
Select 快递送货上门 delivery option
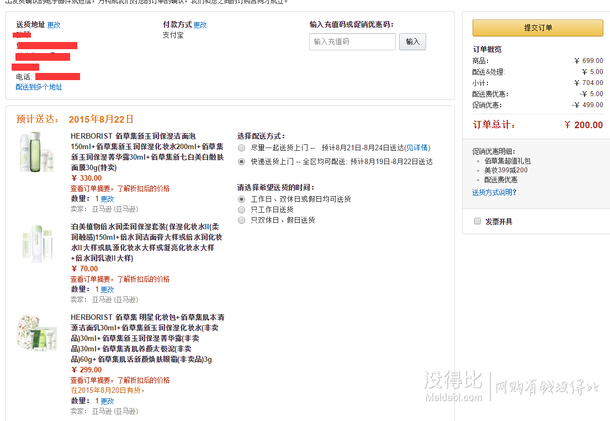[242, 161]
